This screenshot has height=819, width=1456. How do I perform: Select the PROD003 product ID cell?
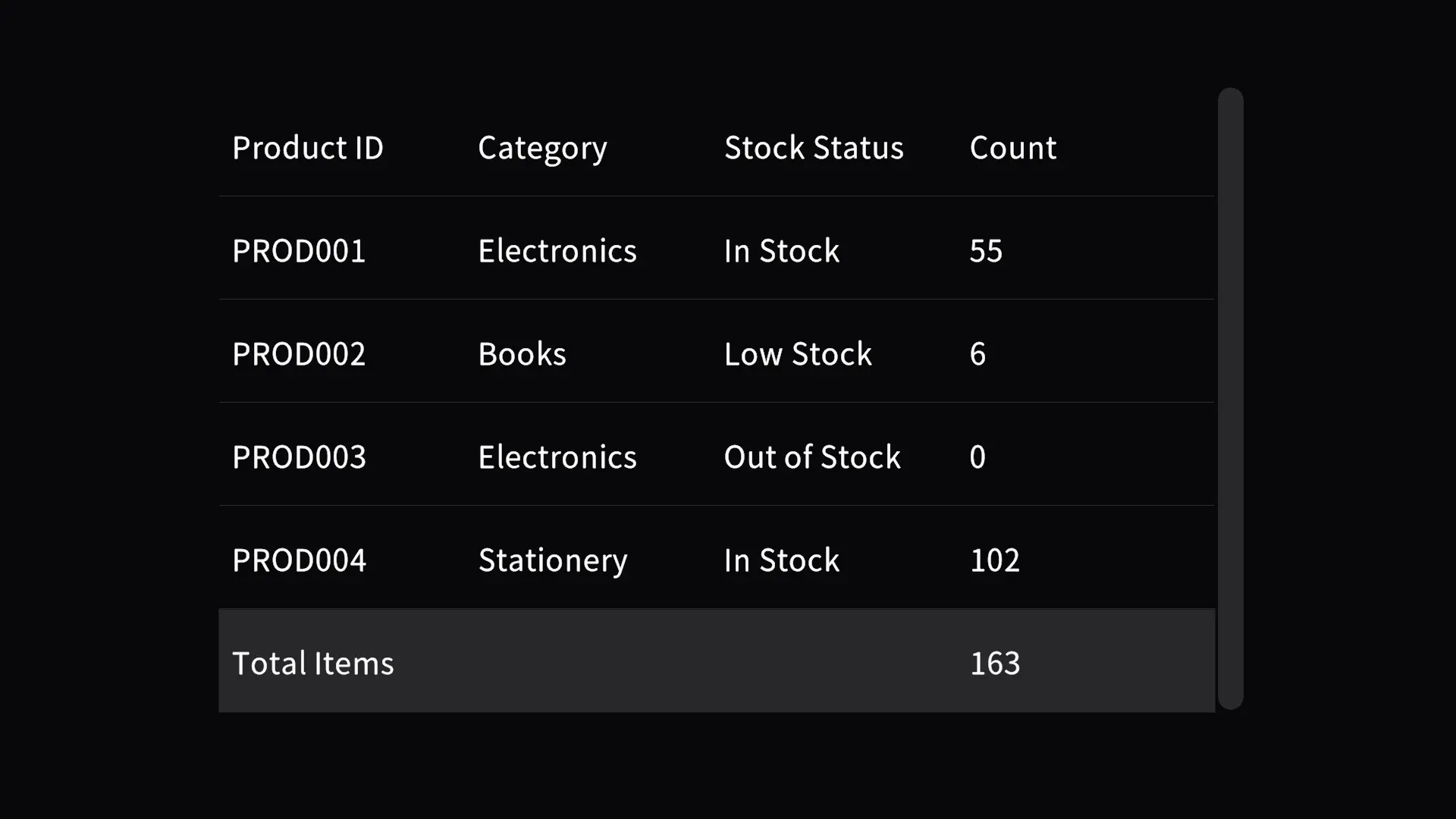coord(299,457)
